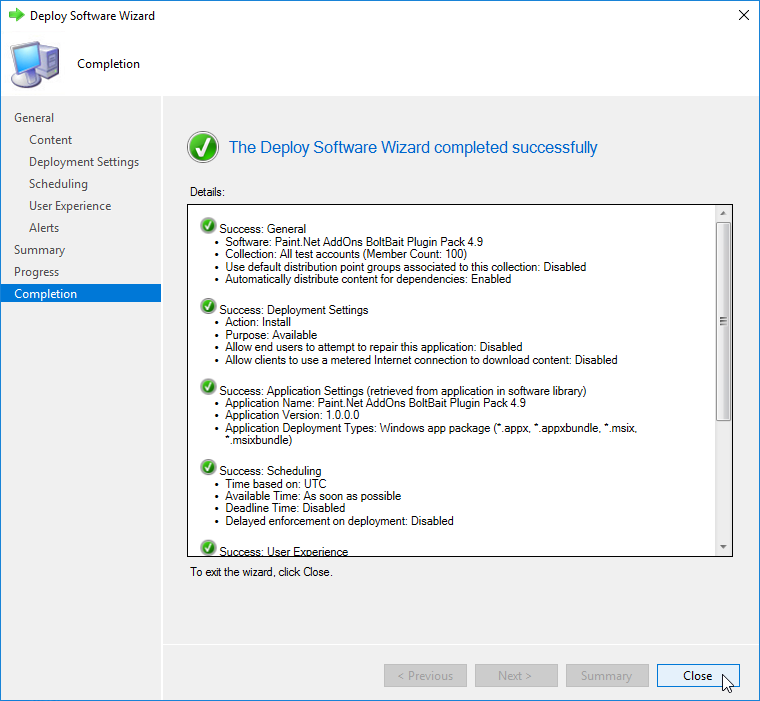Image resolution: width=760 pixels, height=701 pixels.
Task: Click the green arrow icon in title bar
Action: tap(16, 16)
